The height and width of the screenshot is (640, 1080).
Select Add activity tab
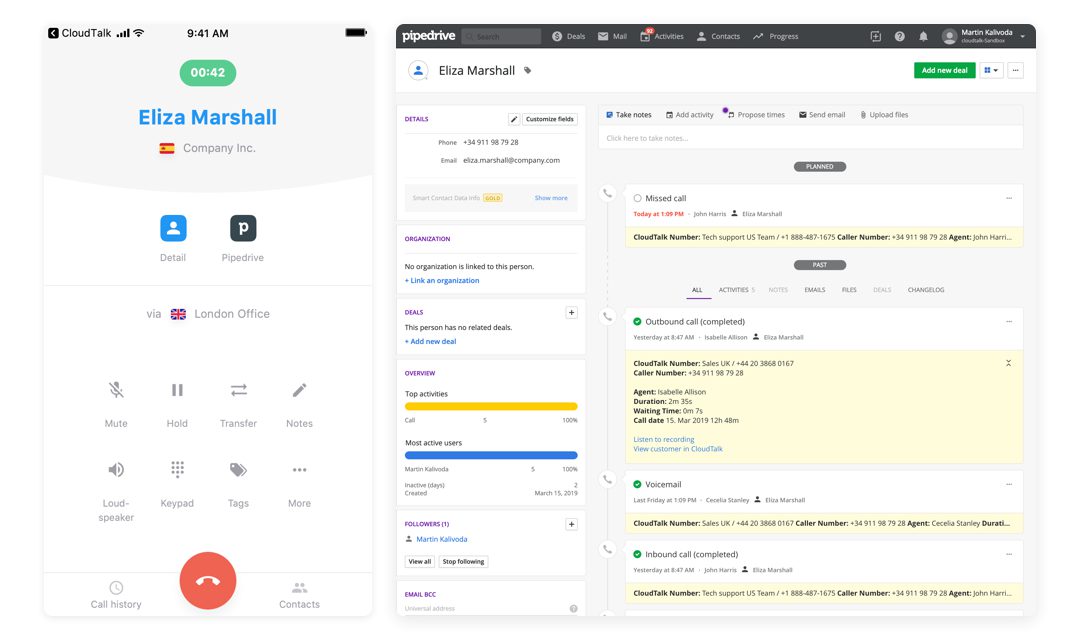pyautogui.click(x=689, y=115)
